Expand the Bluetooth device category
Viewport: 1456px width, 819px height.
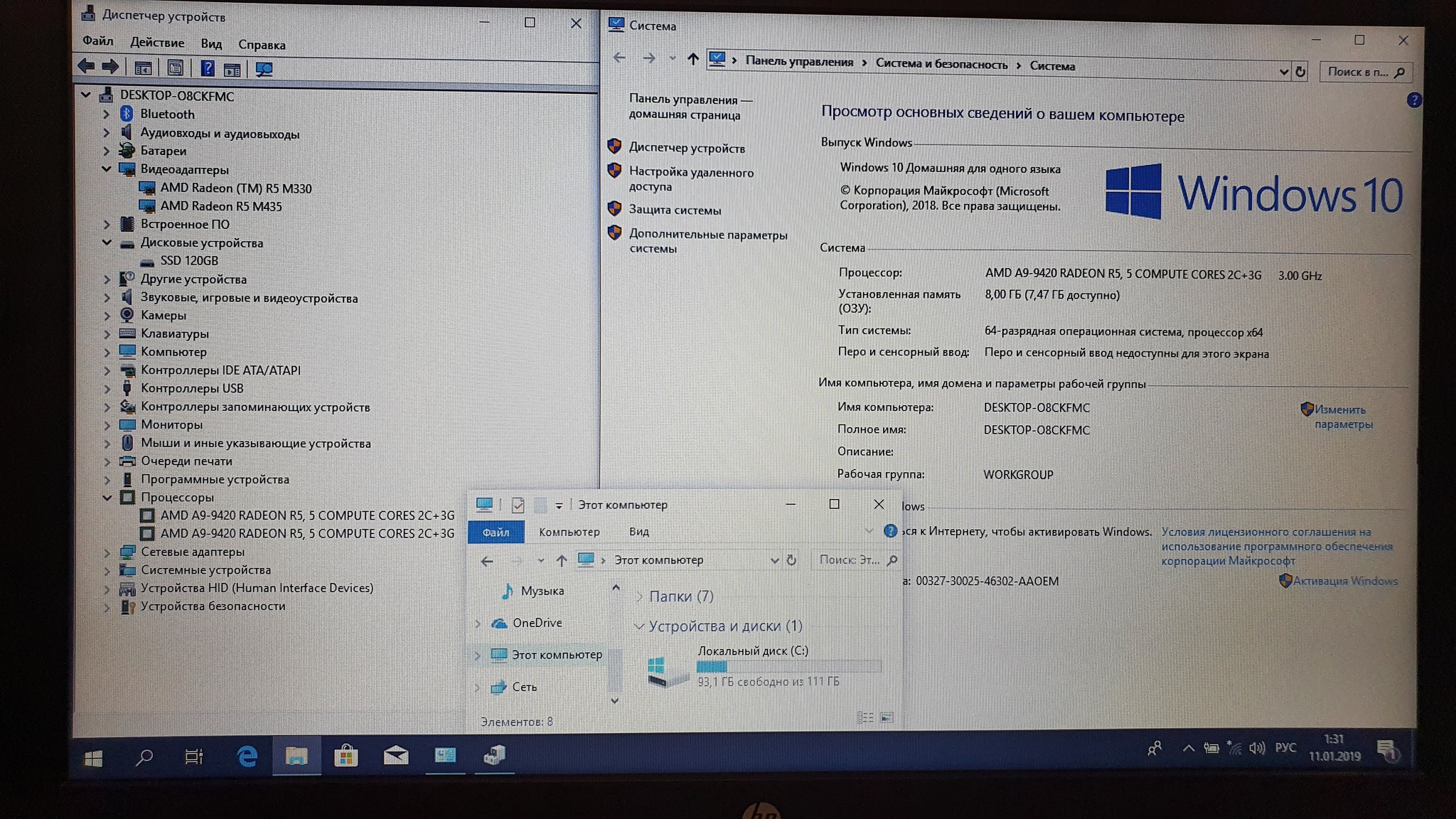[x=107, y=114]
